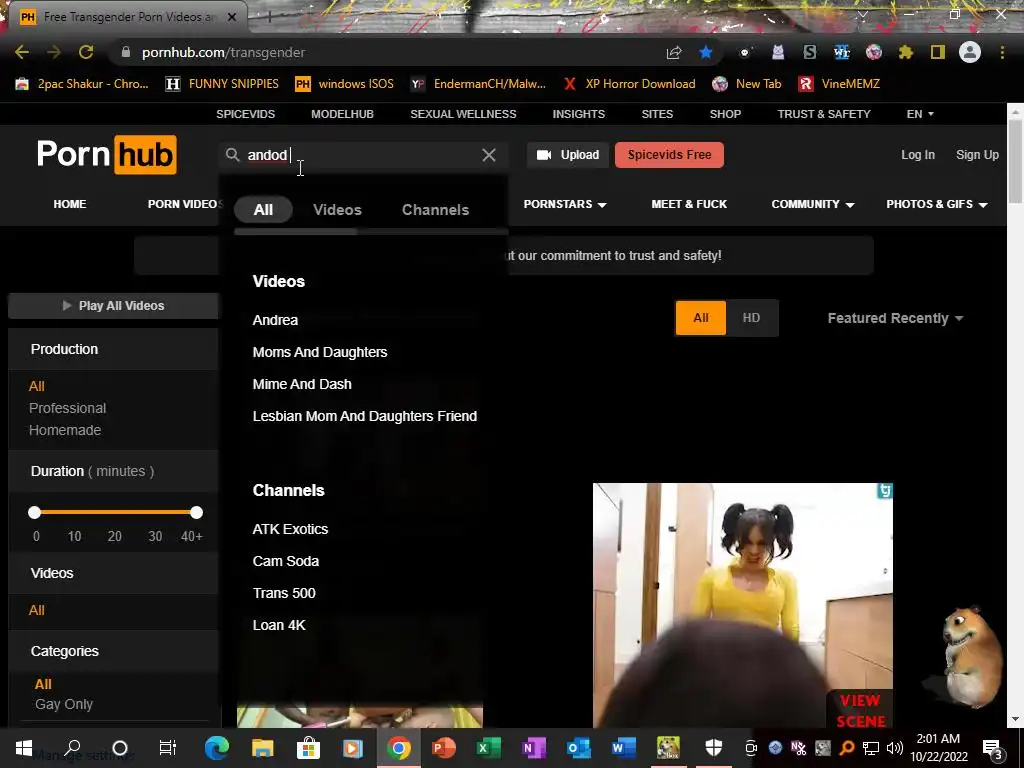Open Windows Search from the taskbar

pos(72,748)
